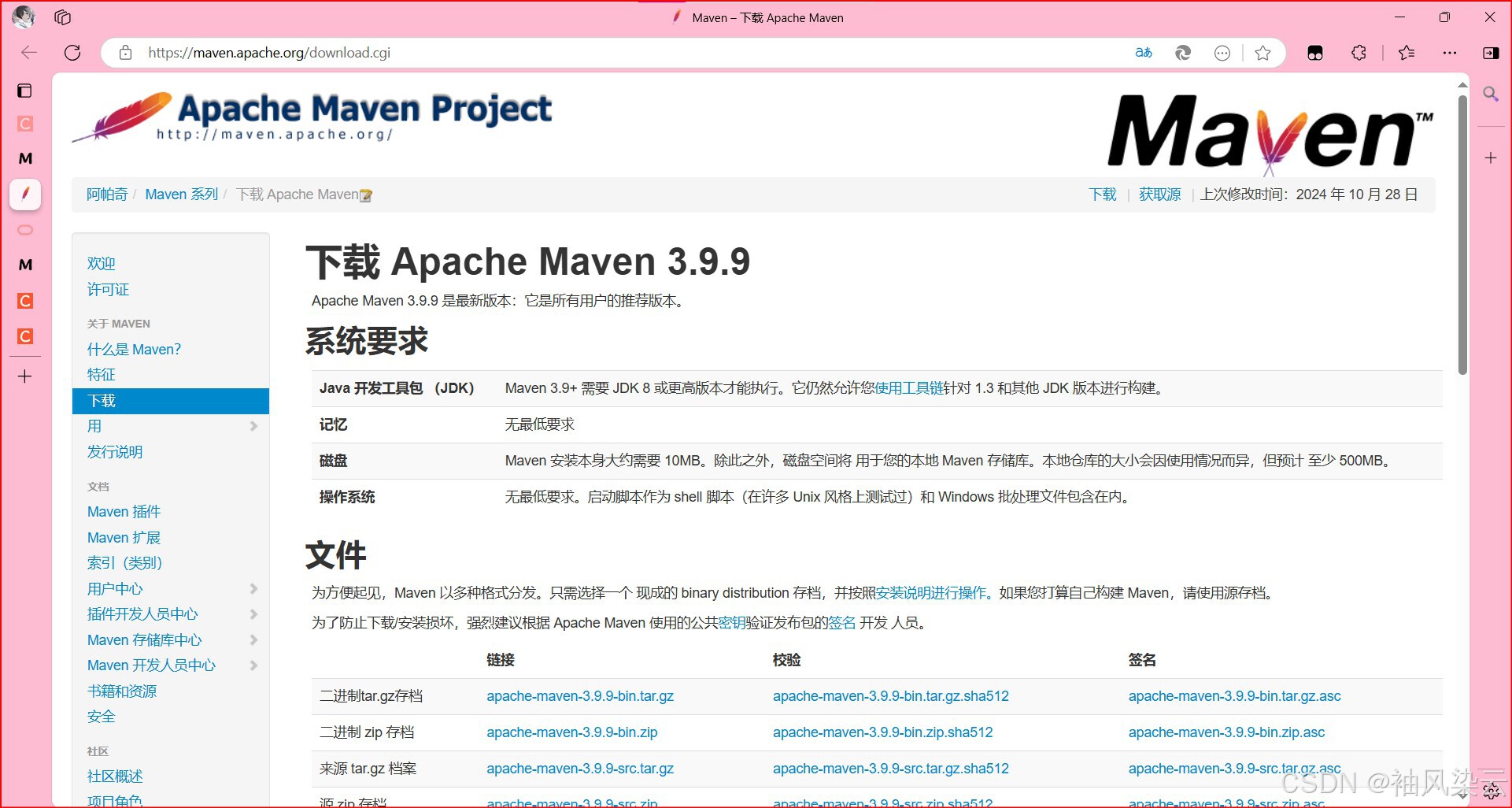Open 索引 (类别) sidebar link
Image resolution: width=1512 pixels, height=808 pixels.
point(124,562)
